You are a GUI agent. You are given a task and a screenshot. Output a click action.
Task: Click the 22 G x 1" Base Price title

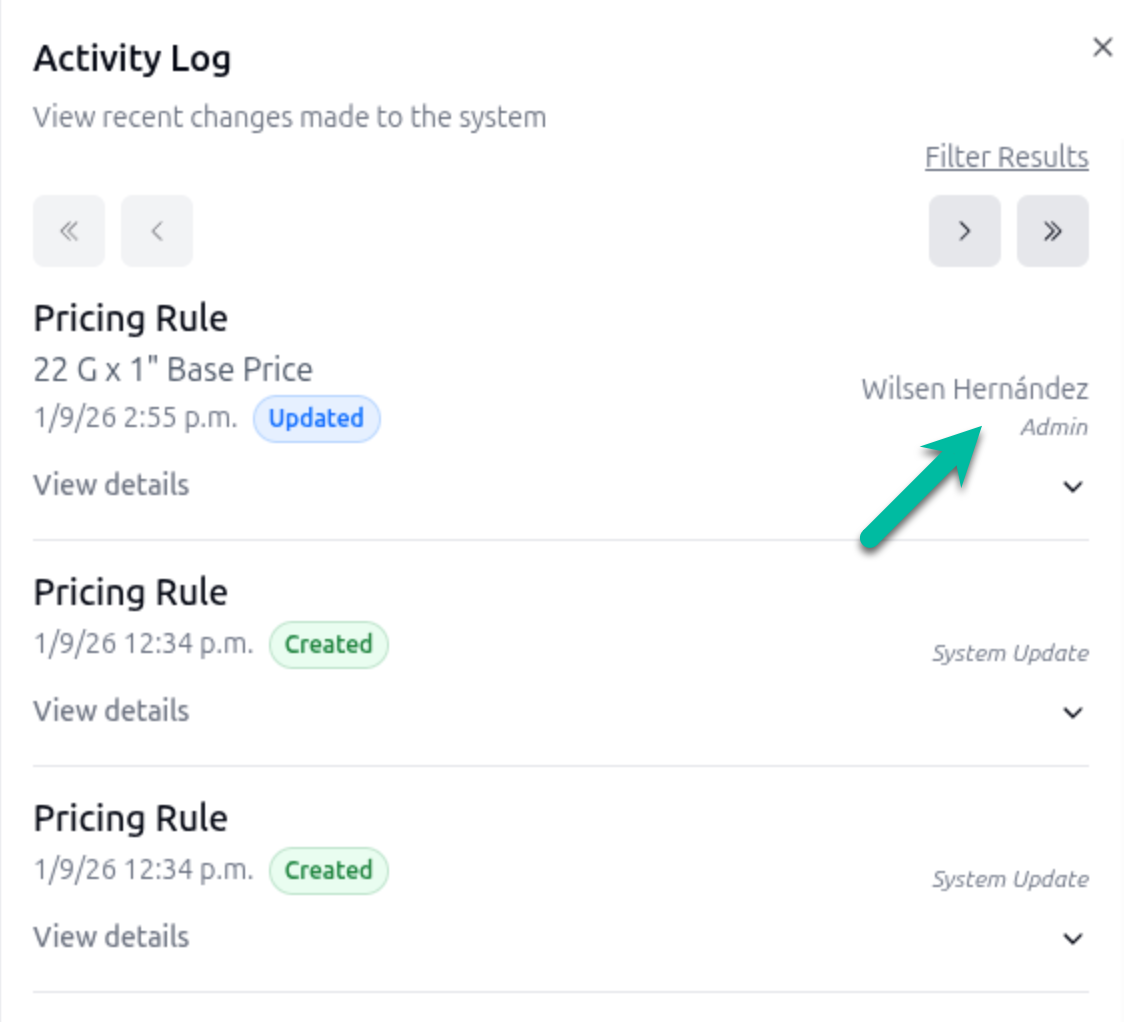coord(173,370)
